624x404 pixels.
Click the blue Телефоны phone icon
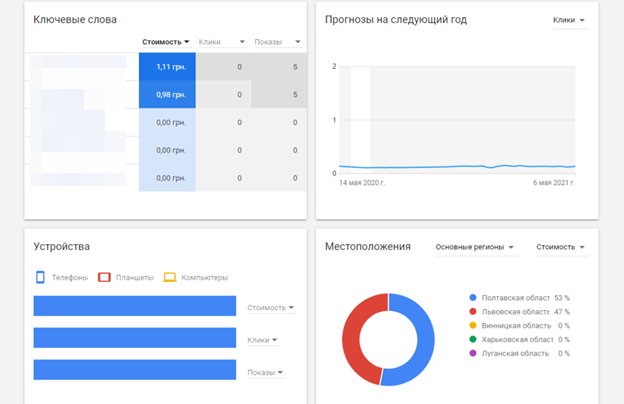[x=41, y=277]
